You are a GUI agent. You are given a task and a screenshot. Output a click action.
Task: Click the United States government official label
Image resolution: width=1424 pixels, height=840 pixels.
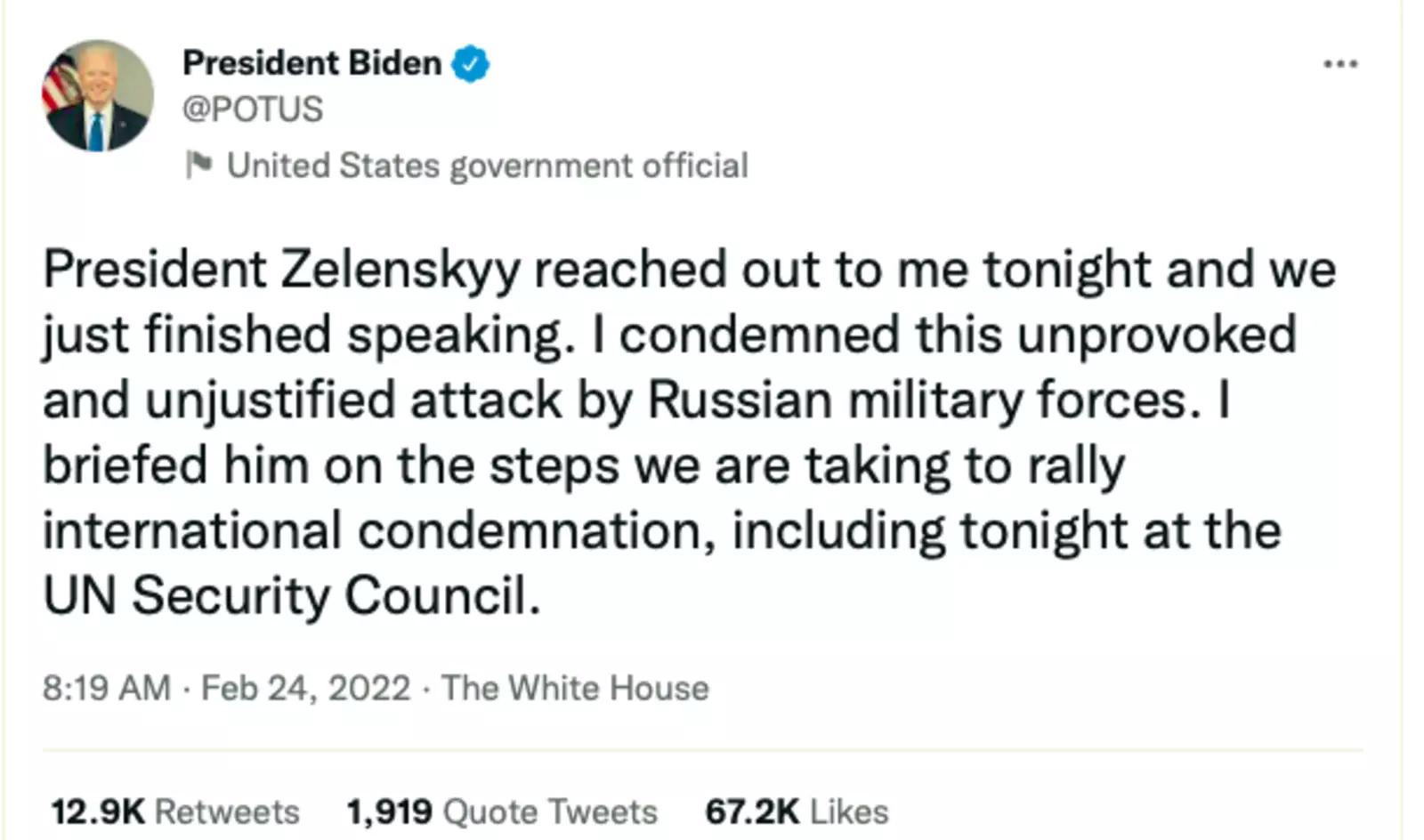(x=487, y=166)
